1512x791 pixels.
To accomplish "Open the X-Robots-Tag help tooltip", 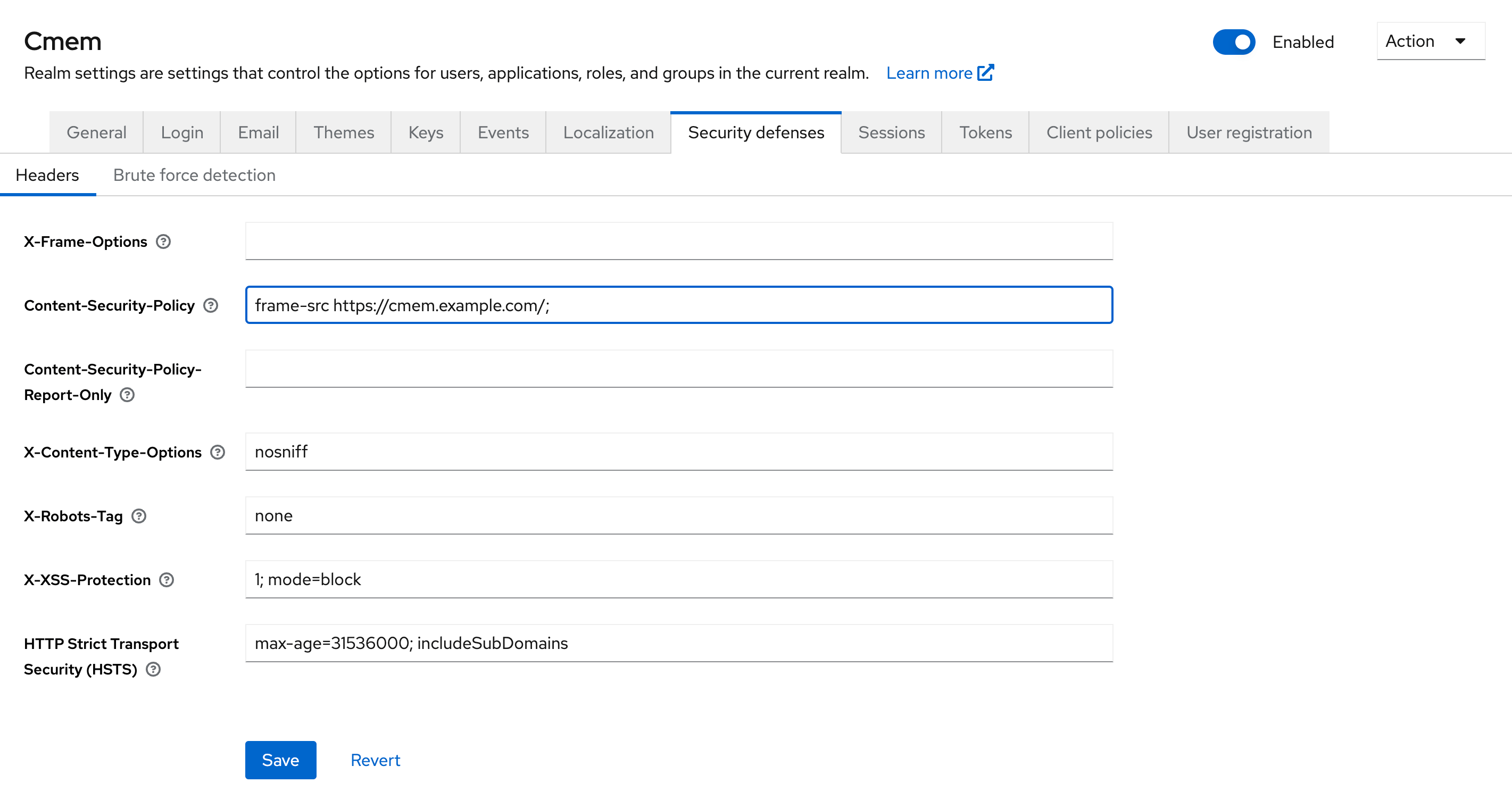I will click(x=139, y=517).
